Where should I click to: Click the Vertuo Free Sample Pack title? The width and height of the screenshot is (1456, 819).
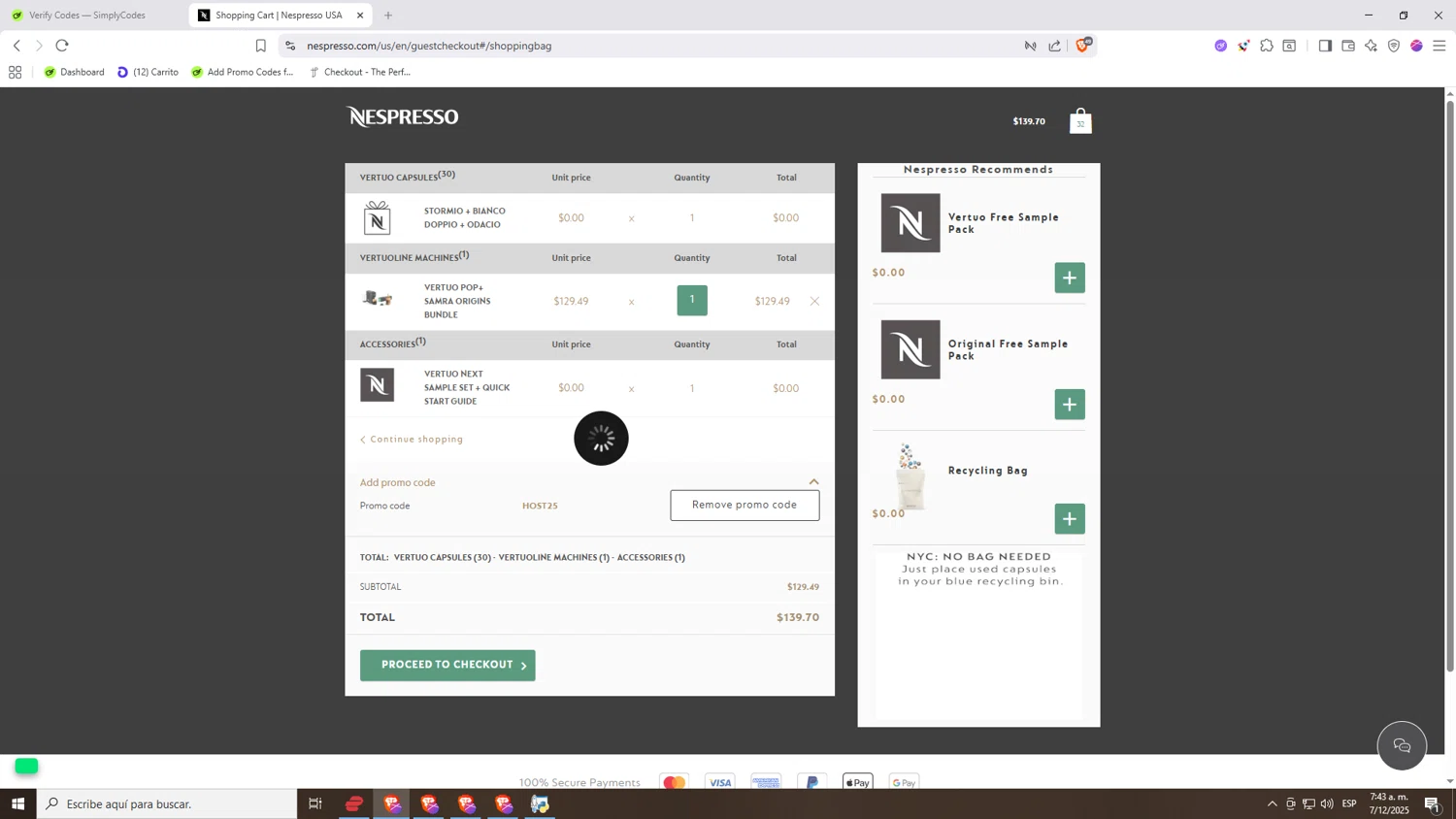click(1004, 223)
